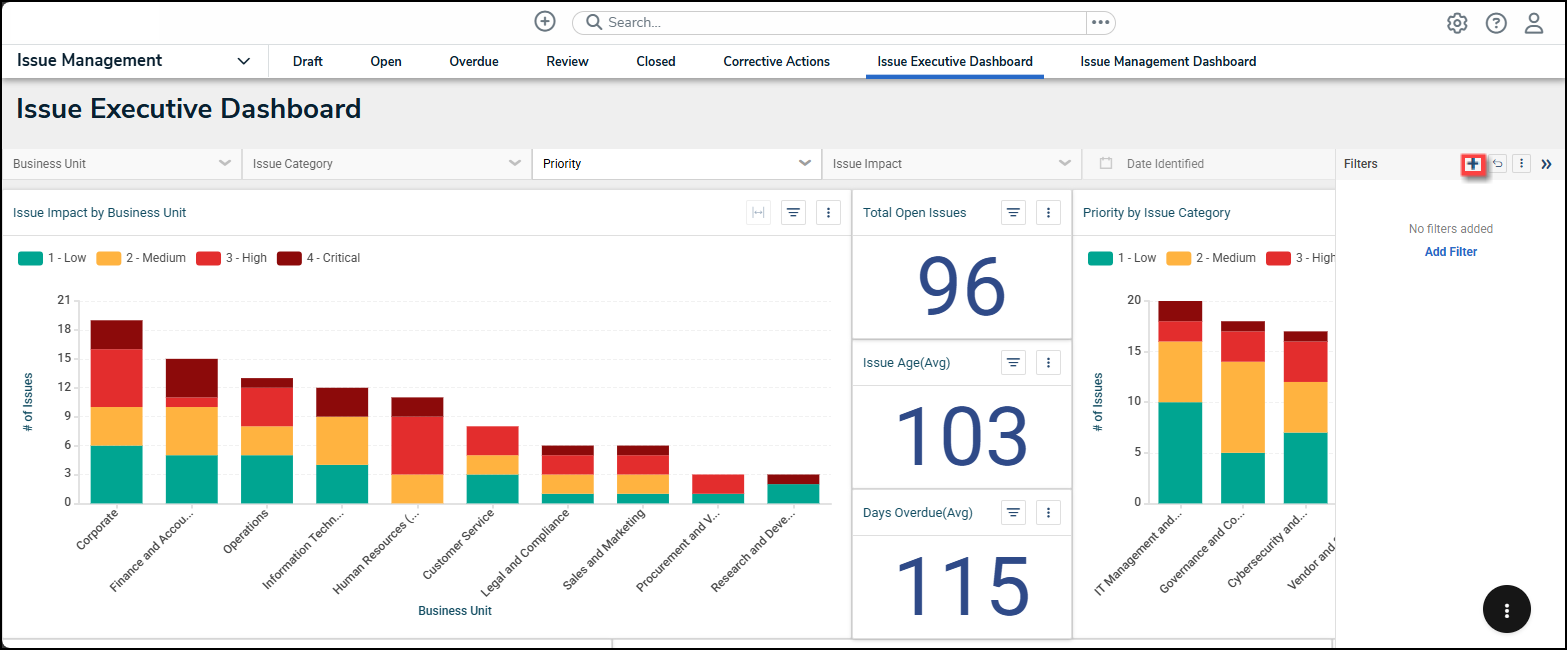Open filter icon on Total Open Issues

1013,212
